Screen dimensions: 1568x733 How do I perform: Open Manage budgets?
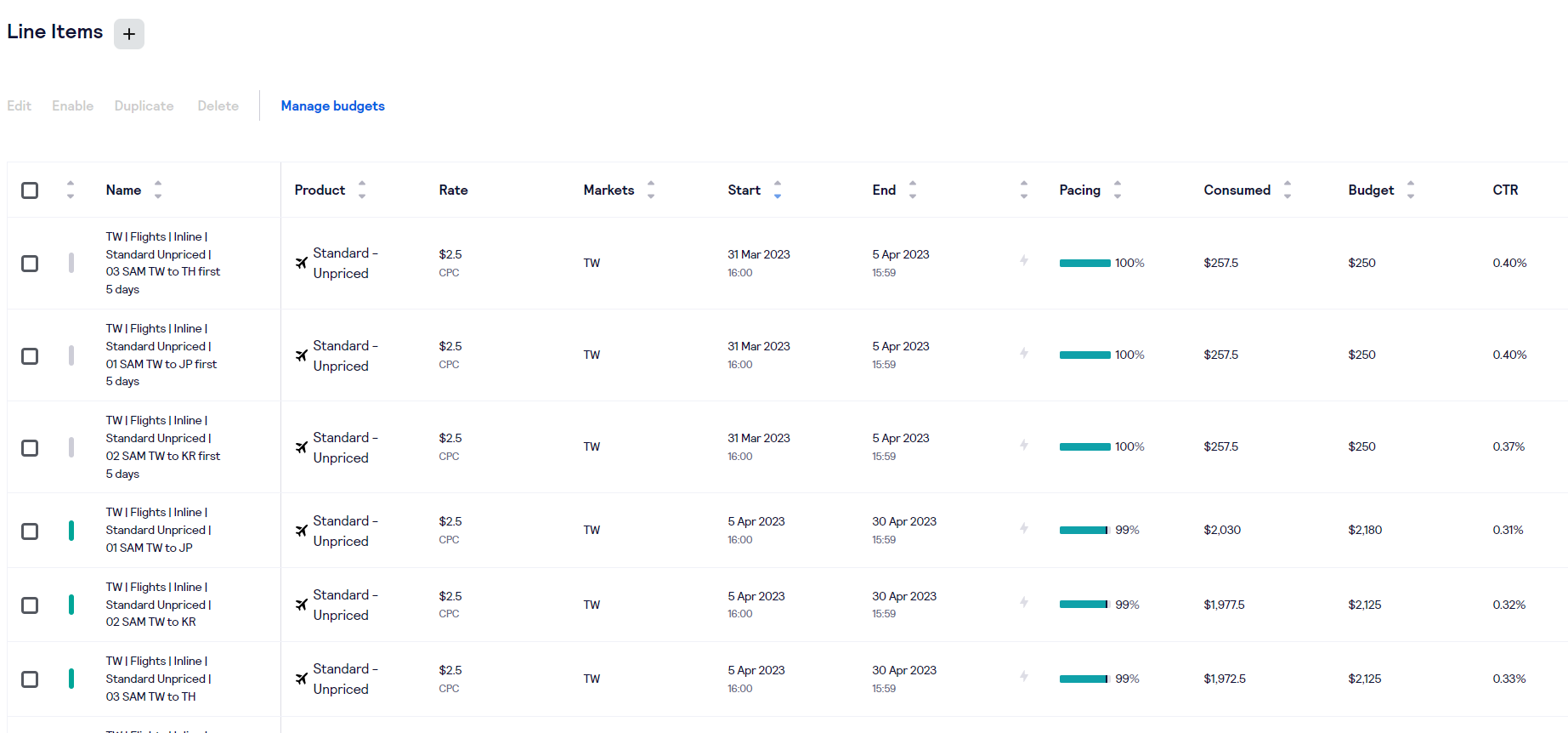pyautogui.click(x=333, y=105)
